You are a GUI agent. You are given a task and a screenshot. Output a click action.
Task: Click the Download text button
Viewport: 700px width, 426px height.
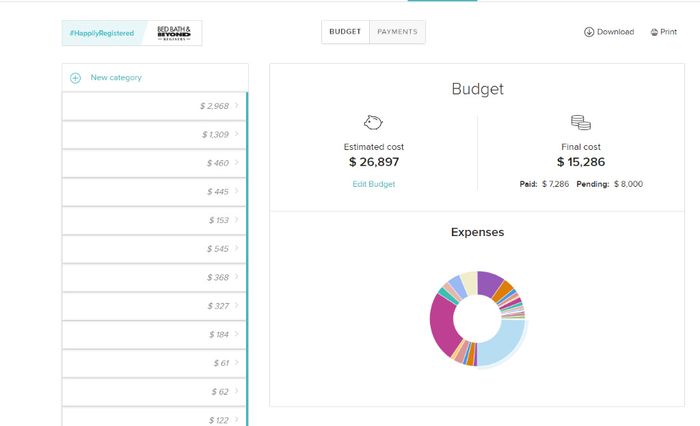click(x=615, y=32)
